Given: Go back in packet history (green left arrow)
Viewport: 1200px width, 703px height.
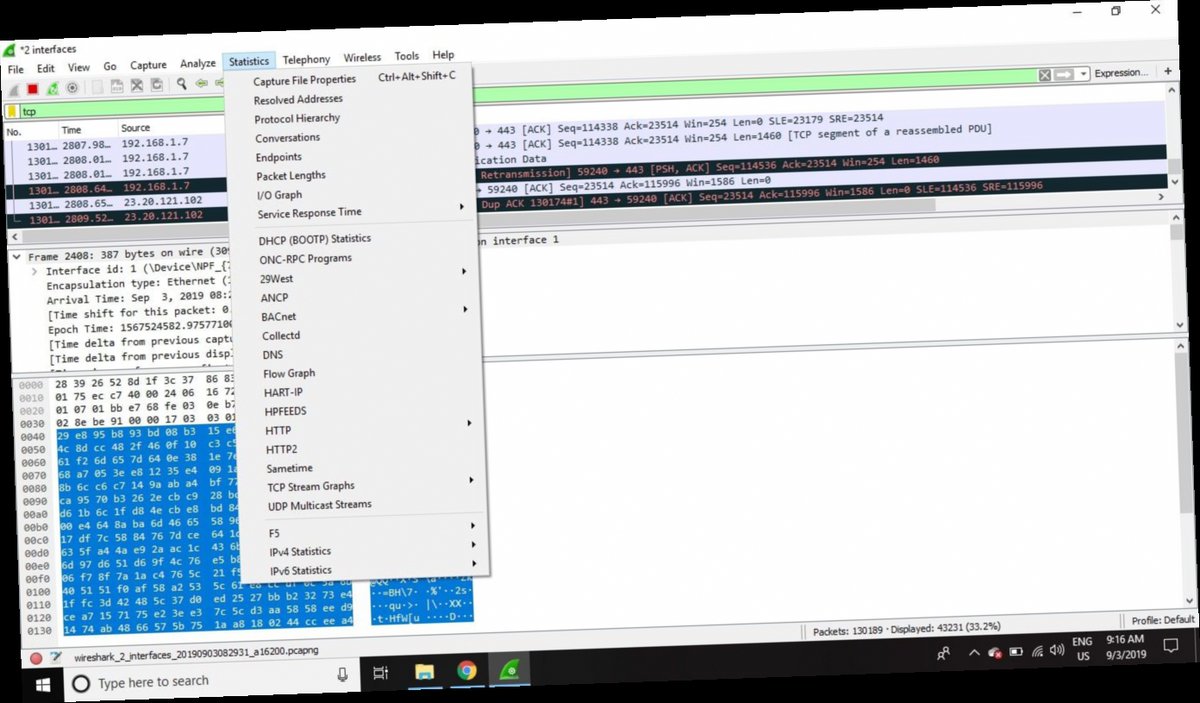Looking at the screenshot, I should pyautogui.click(x=201, y=83).
